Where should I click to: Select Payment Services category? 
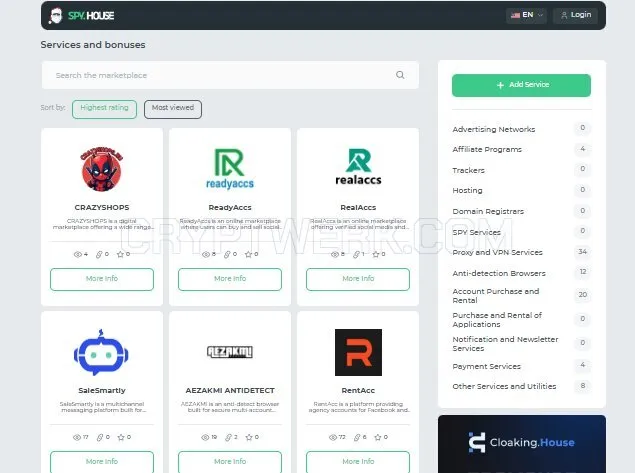[x=521, y=366]
